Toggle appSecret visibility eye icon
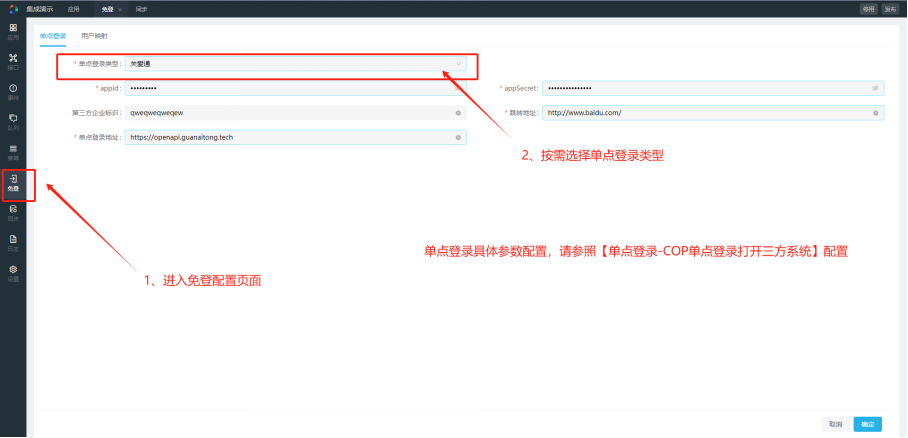The image size is (908, 438). [876, 88]
